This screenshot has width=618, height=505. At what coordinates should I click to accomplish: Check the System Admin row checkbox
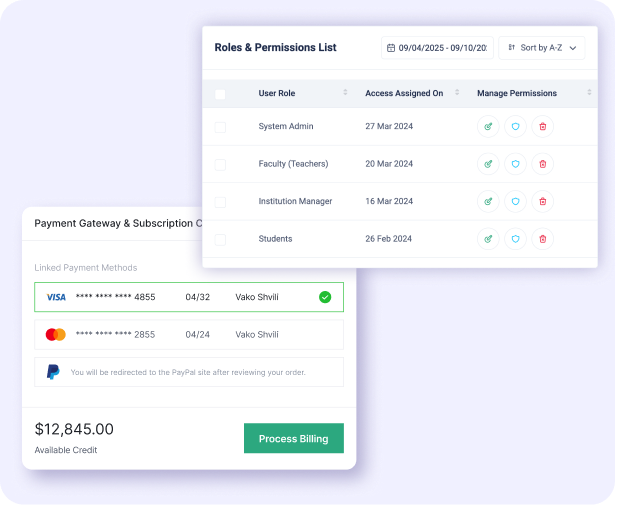coord(220,127)
